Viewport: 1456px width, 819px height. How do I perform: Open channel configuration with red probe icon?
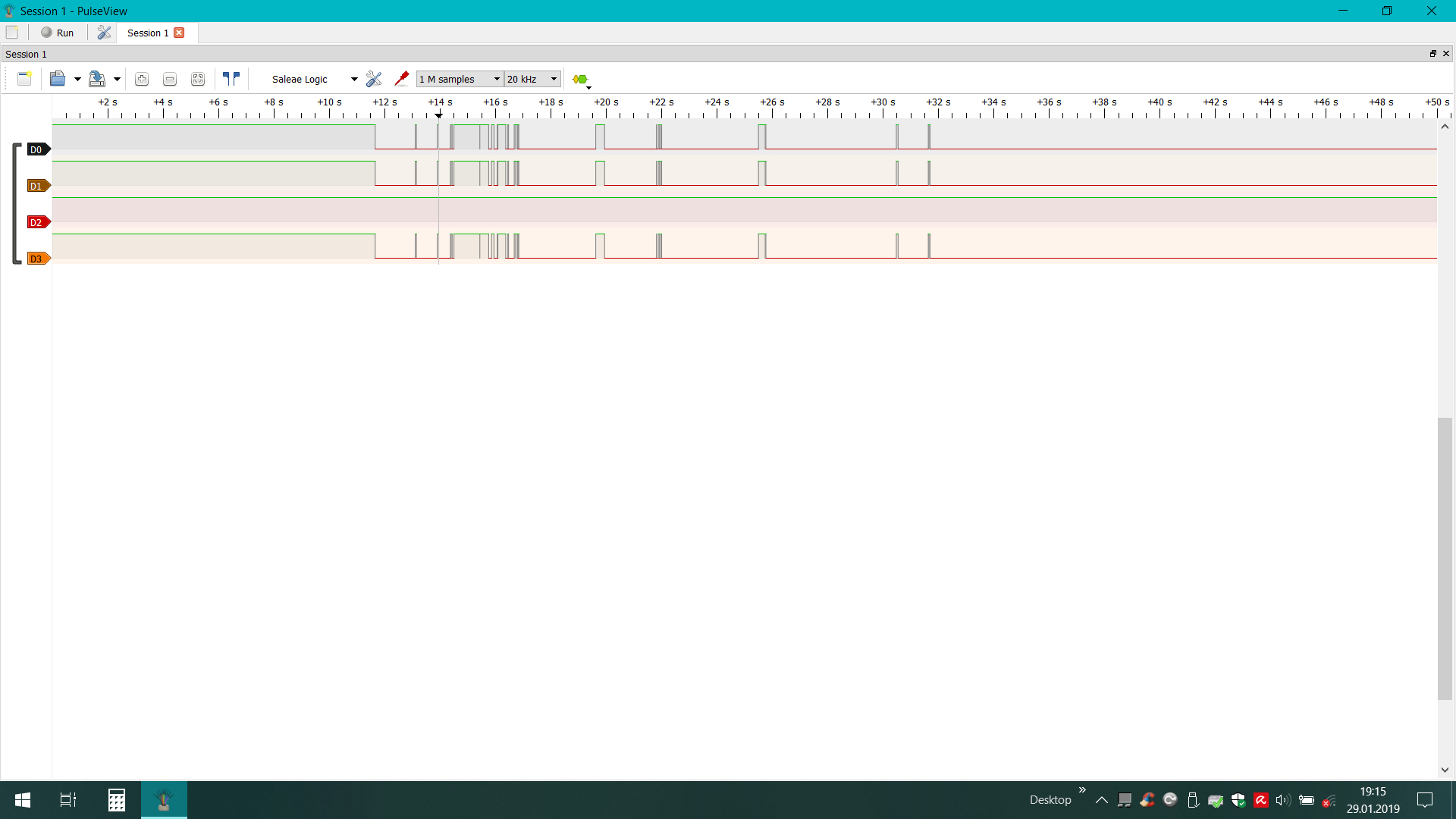coord(402,79)
